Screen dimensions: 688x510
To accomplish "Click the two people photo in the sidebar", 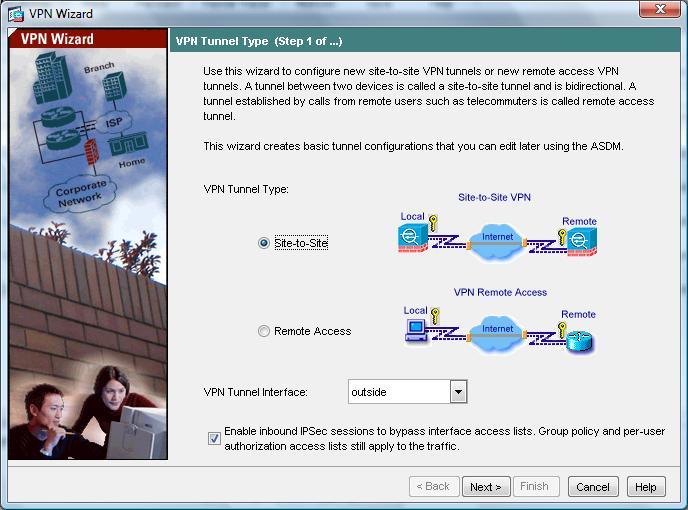I will 88,413.
